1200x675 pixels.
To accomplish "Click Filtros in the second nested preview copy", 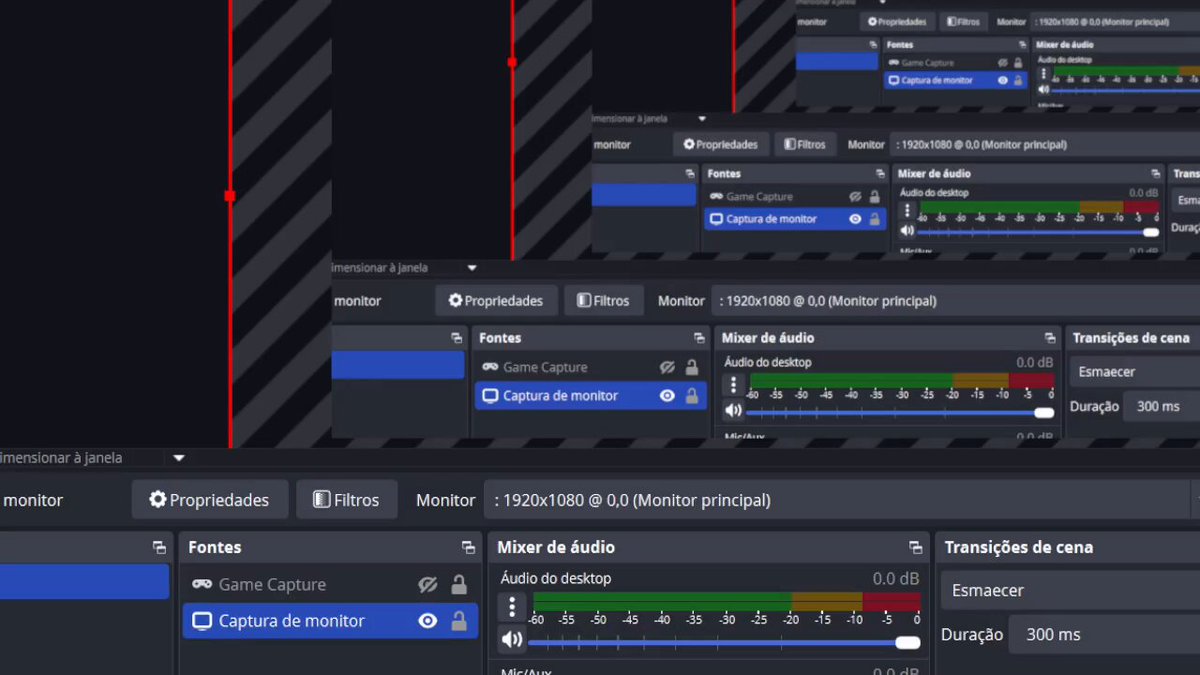I will (x=806, y=144).
